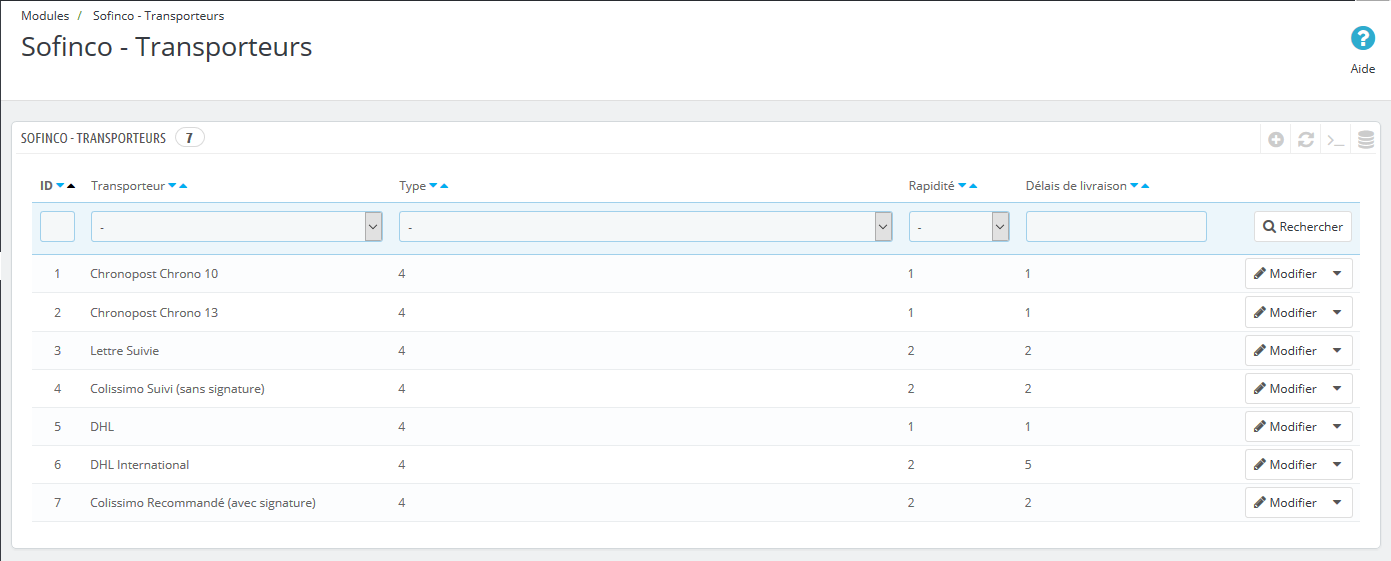This screenshot has width=1391, height=561.
Task: Go to Modules breadcrumb link
Action: (x=45, y=16)
